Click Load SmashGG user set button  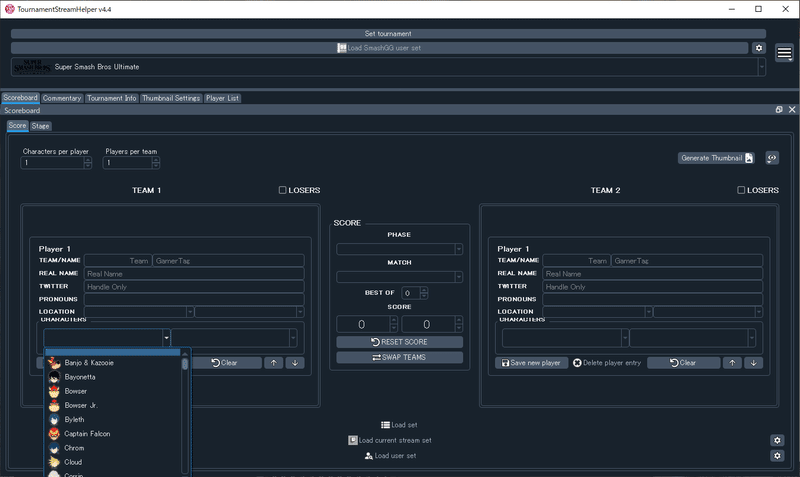click(380, 48)
